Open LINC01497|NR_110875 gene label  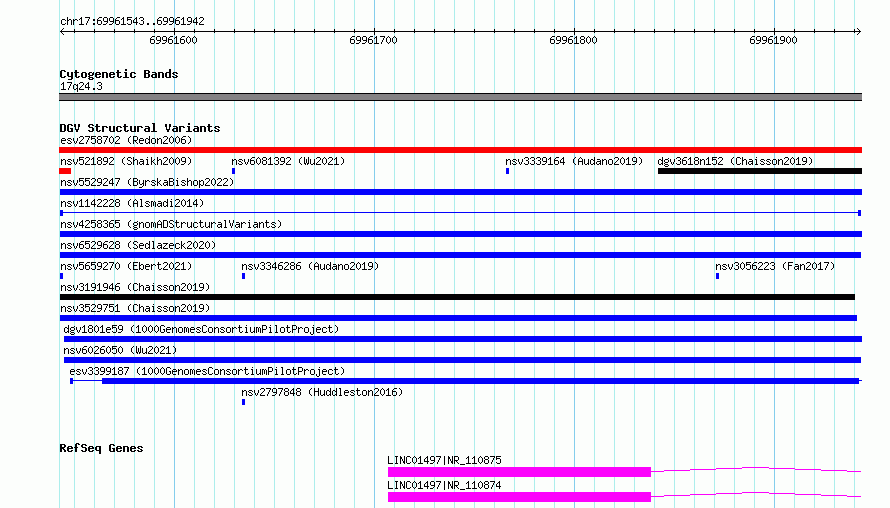[444, 460]
